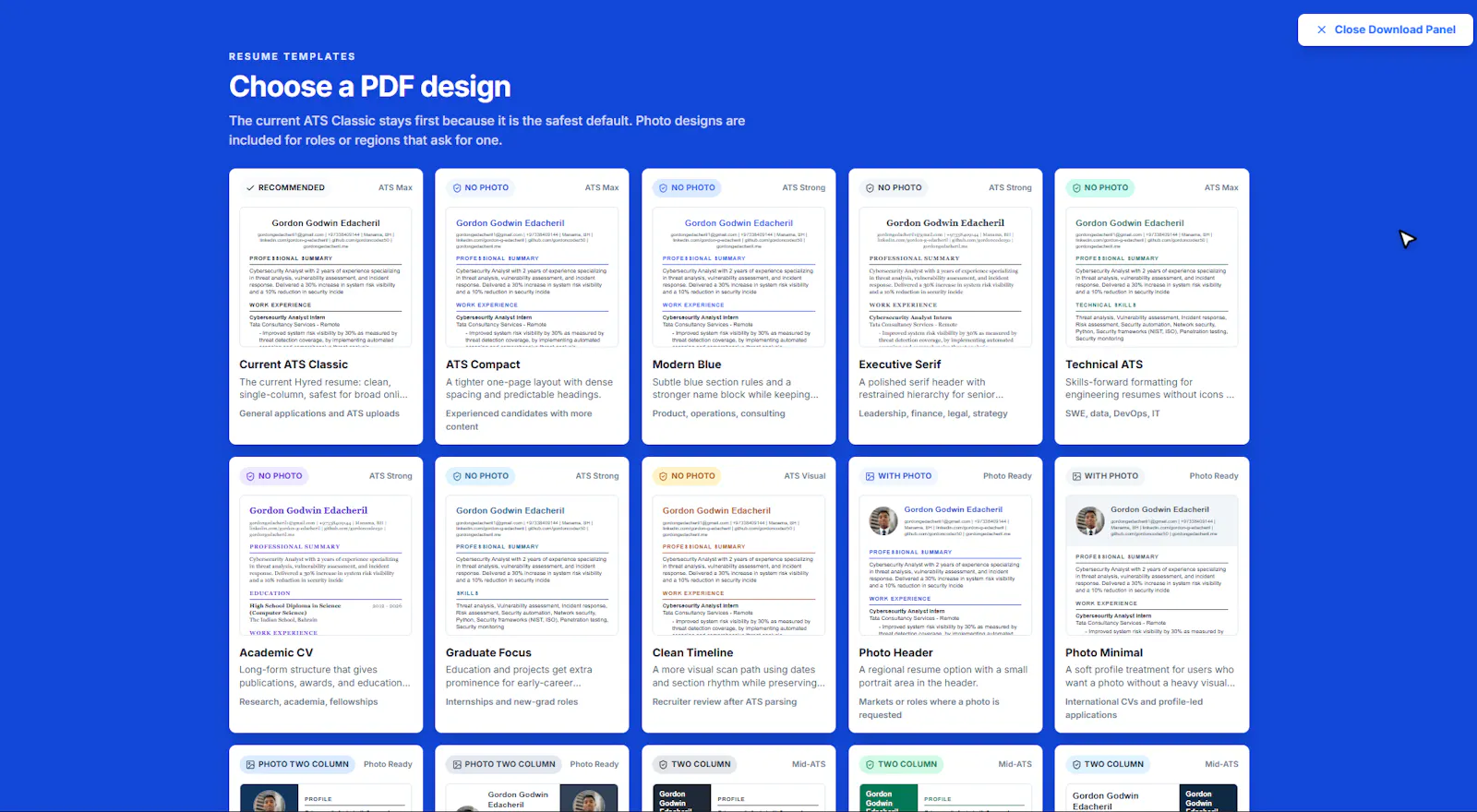This screenshot has width=1477, height=812.
Task: Click 'Markets or roles where a photo is requested' text
Action: [x=929, y=709]
